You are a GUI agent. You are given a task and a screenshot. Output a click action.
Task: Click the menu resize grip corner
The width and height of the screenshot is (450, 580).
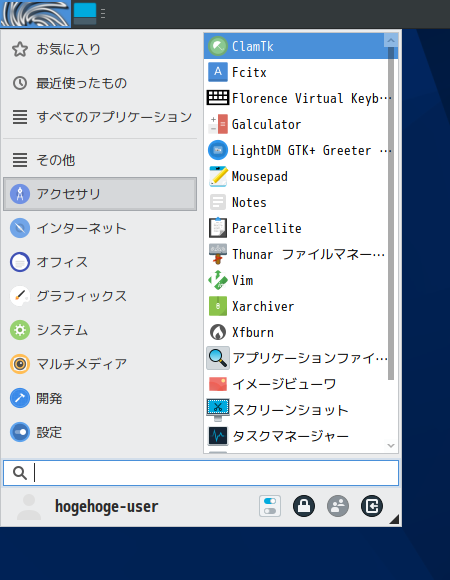click(x=394, y=519)
